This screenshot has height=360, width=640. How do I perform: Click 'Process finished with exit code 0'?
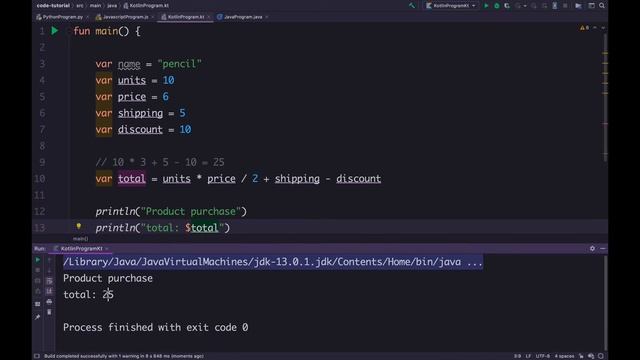point(156,327)
